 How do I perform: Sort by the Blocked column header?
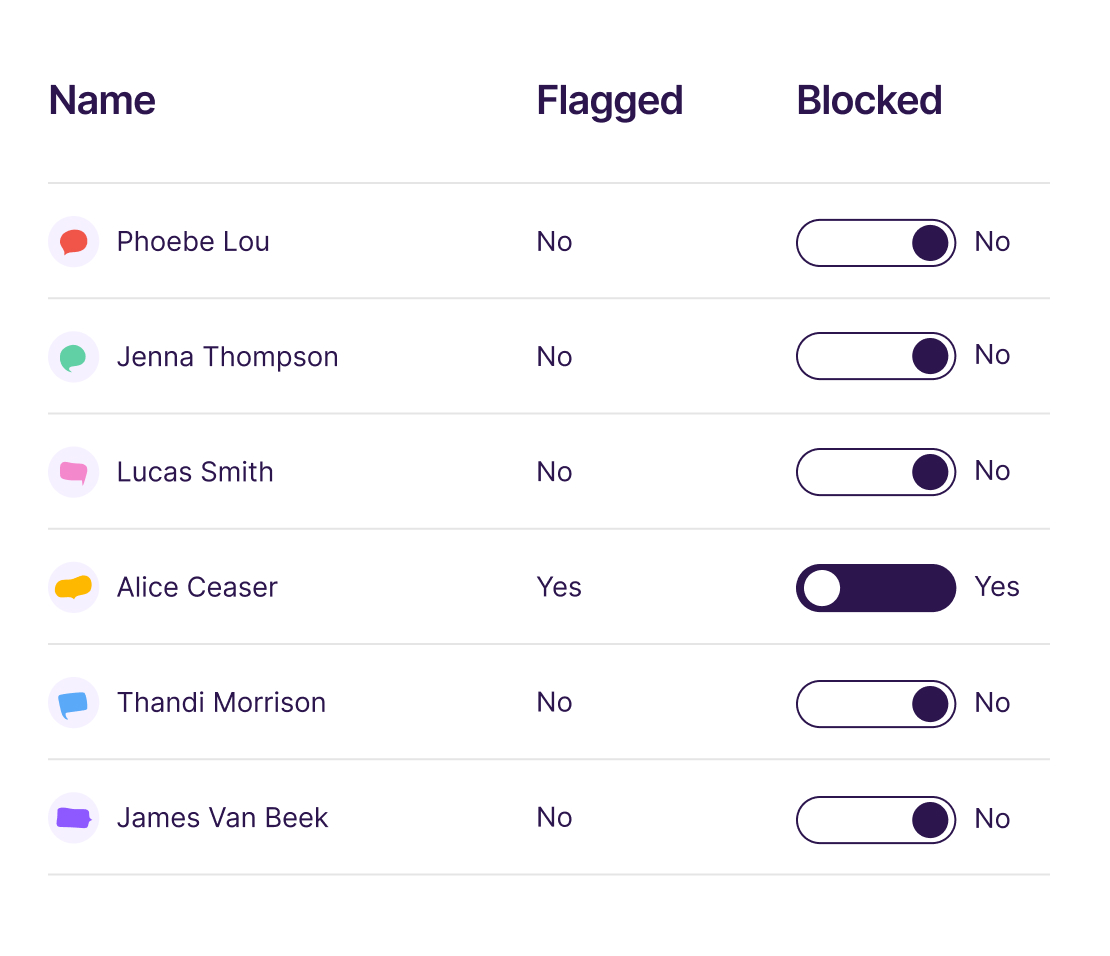coord(869,100)
